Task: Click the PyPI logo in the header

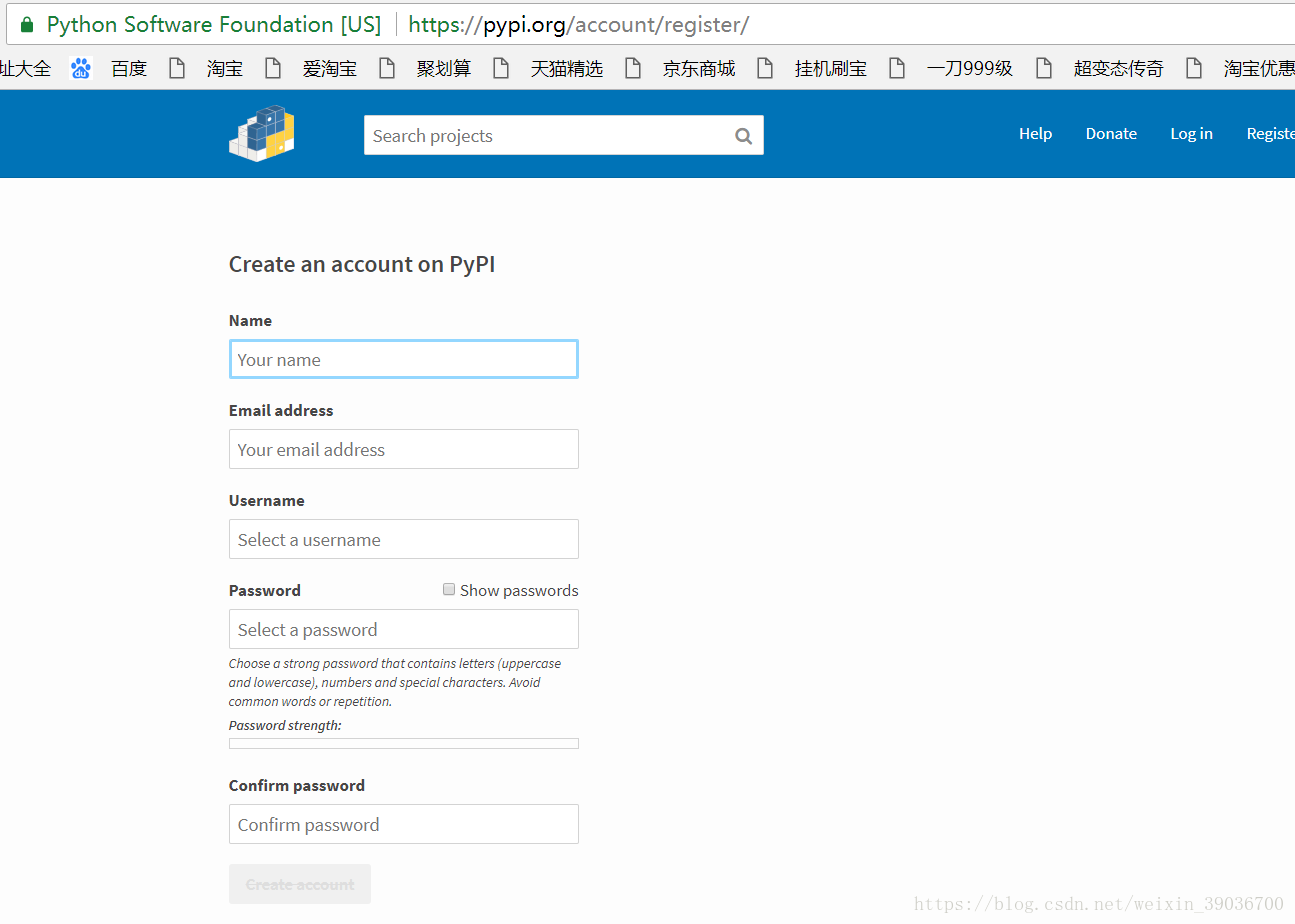Action: (x=262, y=134)
